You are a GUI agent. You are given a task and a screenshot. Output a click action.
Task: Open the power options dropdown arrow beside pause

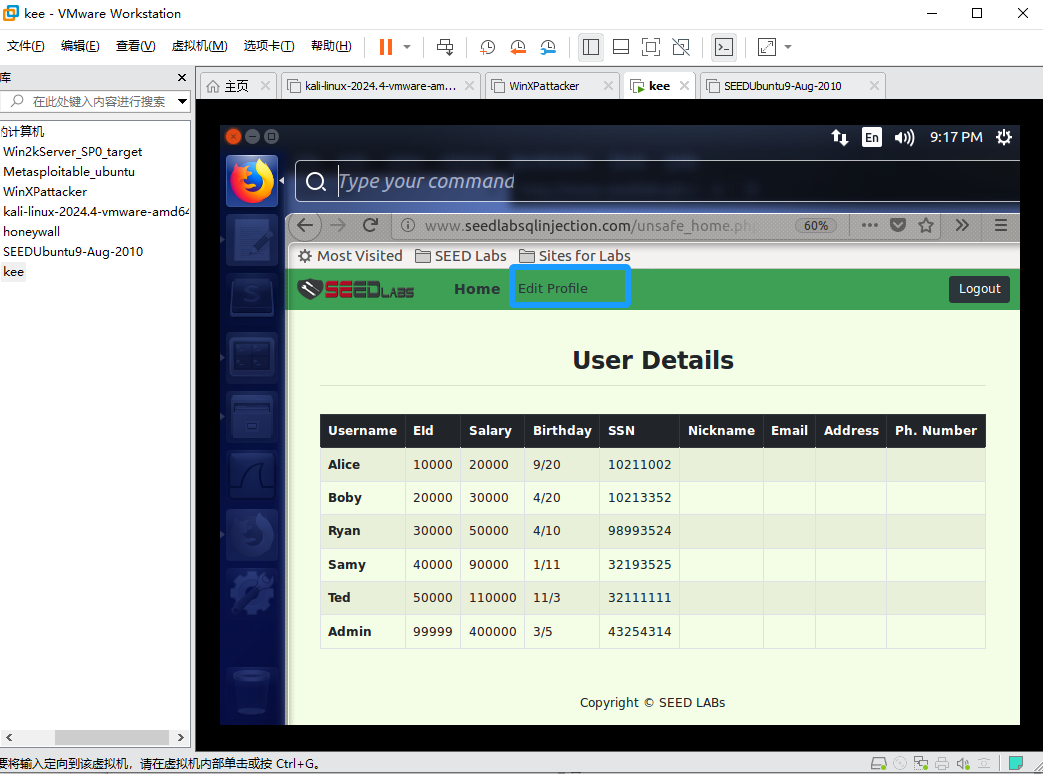[407, 47]
